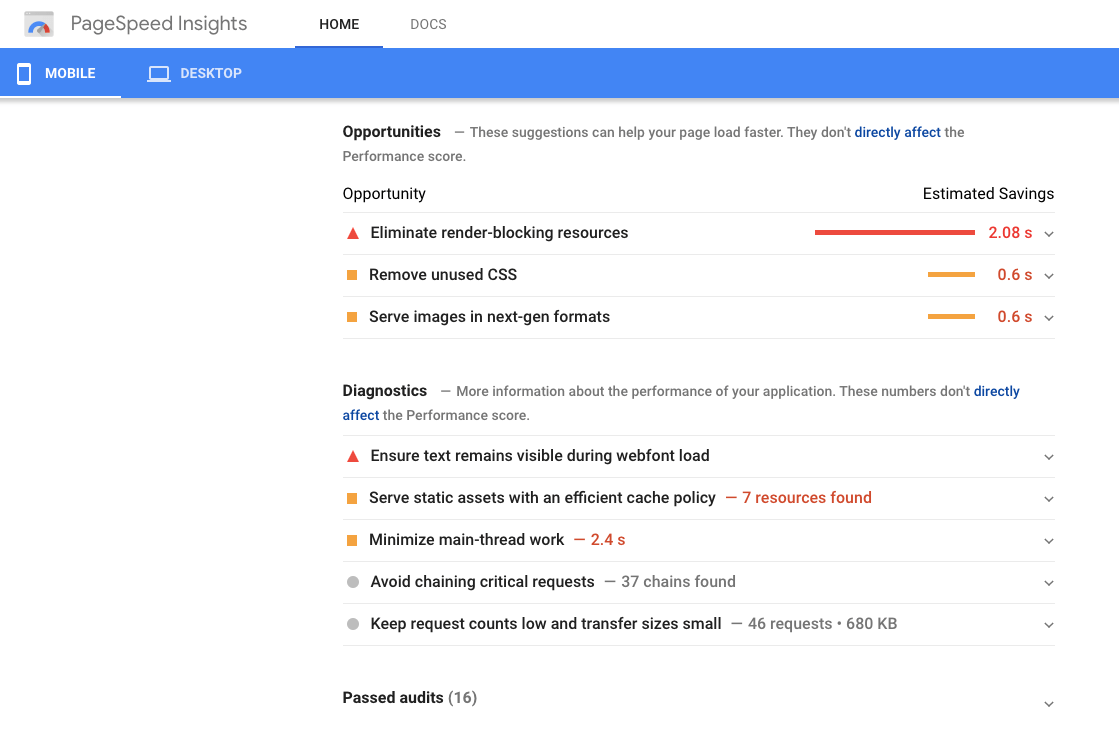
Task: Expand the efficient cache policy diagnostic
Action: pyautogui.click(x=1047, y=498)
